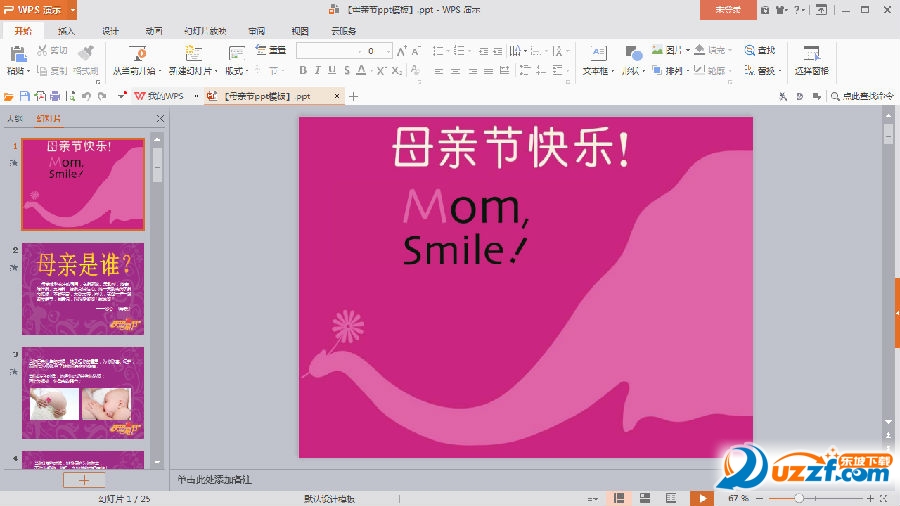Screen dimensions: 900x506
Task: Click the Arrange icon
Action: tap(657, 70)
